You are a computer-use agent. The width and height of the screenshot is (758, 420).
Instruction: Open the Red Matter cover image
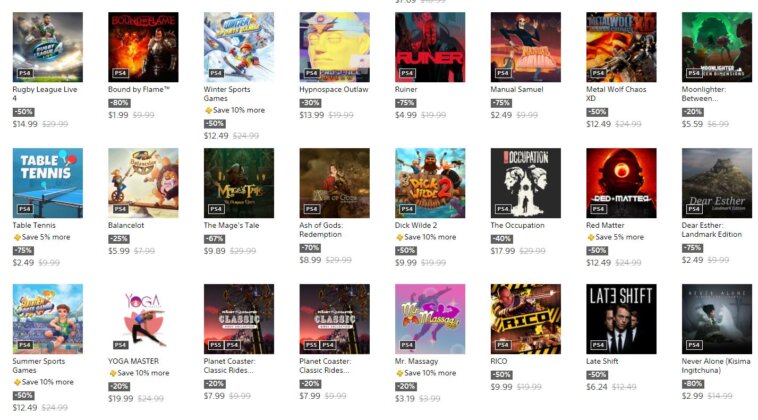pos(621,183)
